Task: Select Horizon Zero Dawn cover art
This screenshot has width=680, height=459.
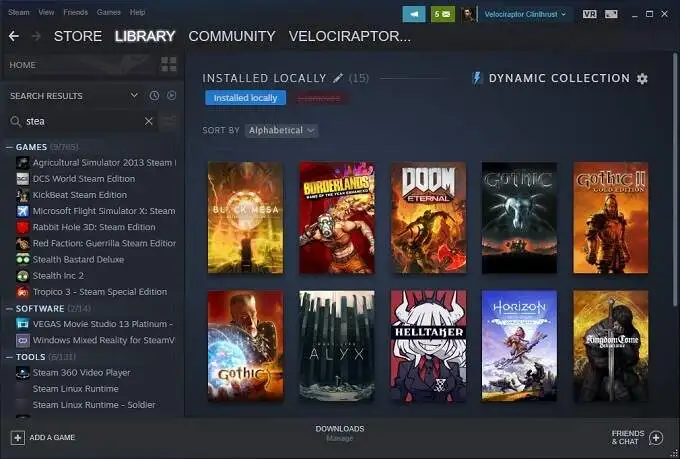Action: point(519,346)
